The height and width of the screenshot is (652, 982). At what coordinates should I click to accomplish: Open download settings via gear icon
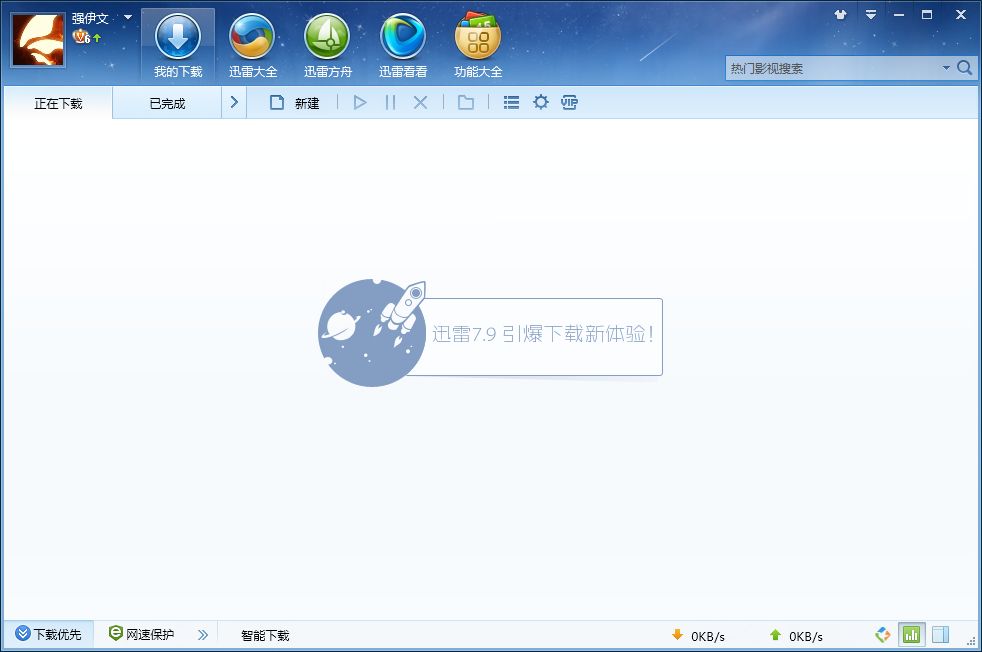[540, 102]
